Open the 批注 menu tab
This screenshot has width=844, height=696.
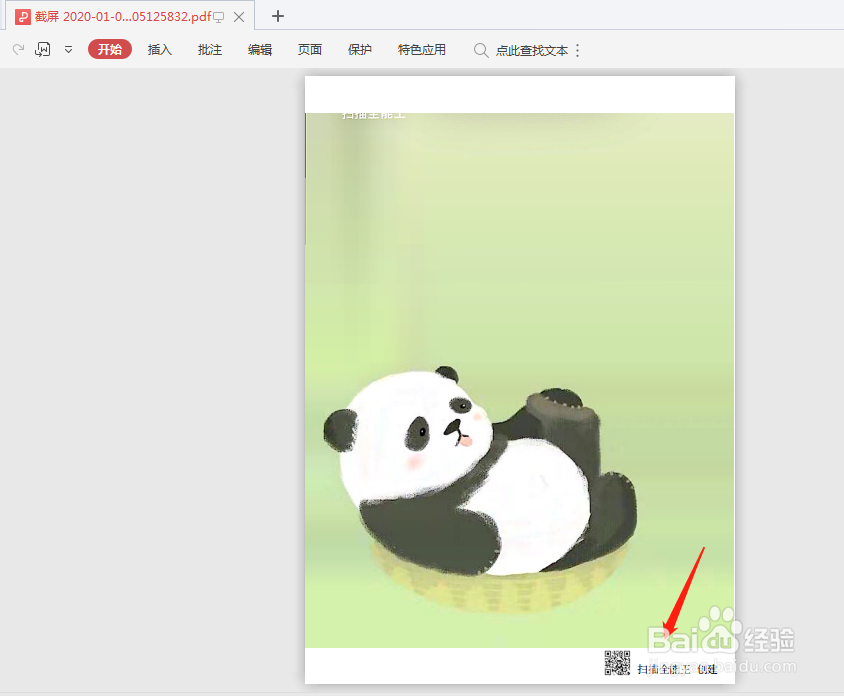[x=209, y=50]
